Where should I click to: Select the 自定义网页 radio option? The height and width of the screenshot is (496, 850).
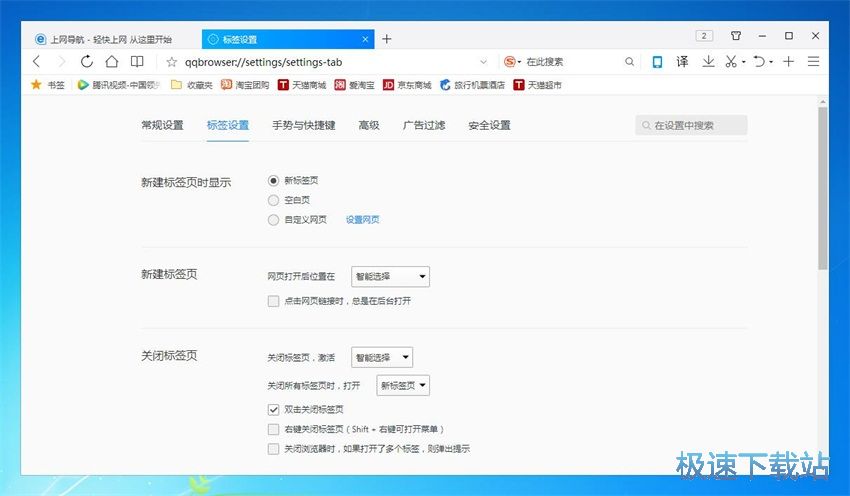point(274,220)
